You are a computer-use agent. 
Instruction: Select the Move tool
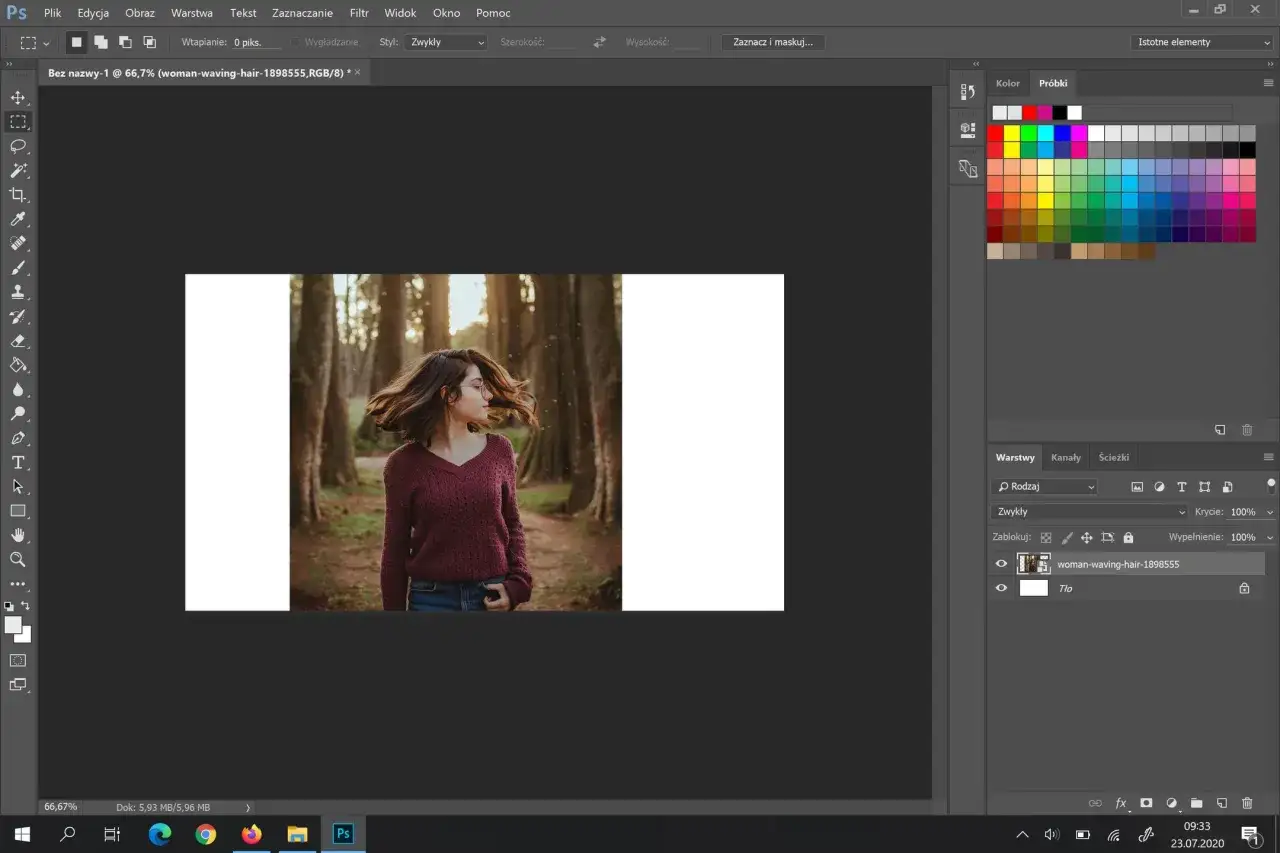18,97
